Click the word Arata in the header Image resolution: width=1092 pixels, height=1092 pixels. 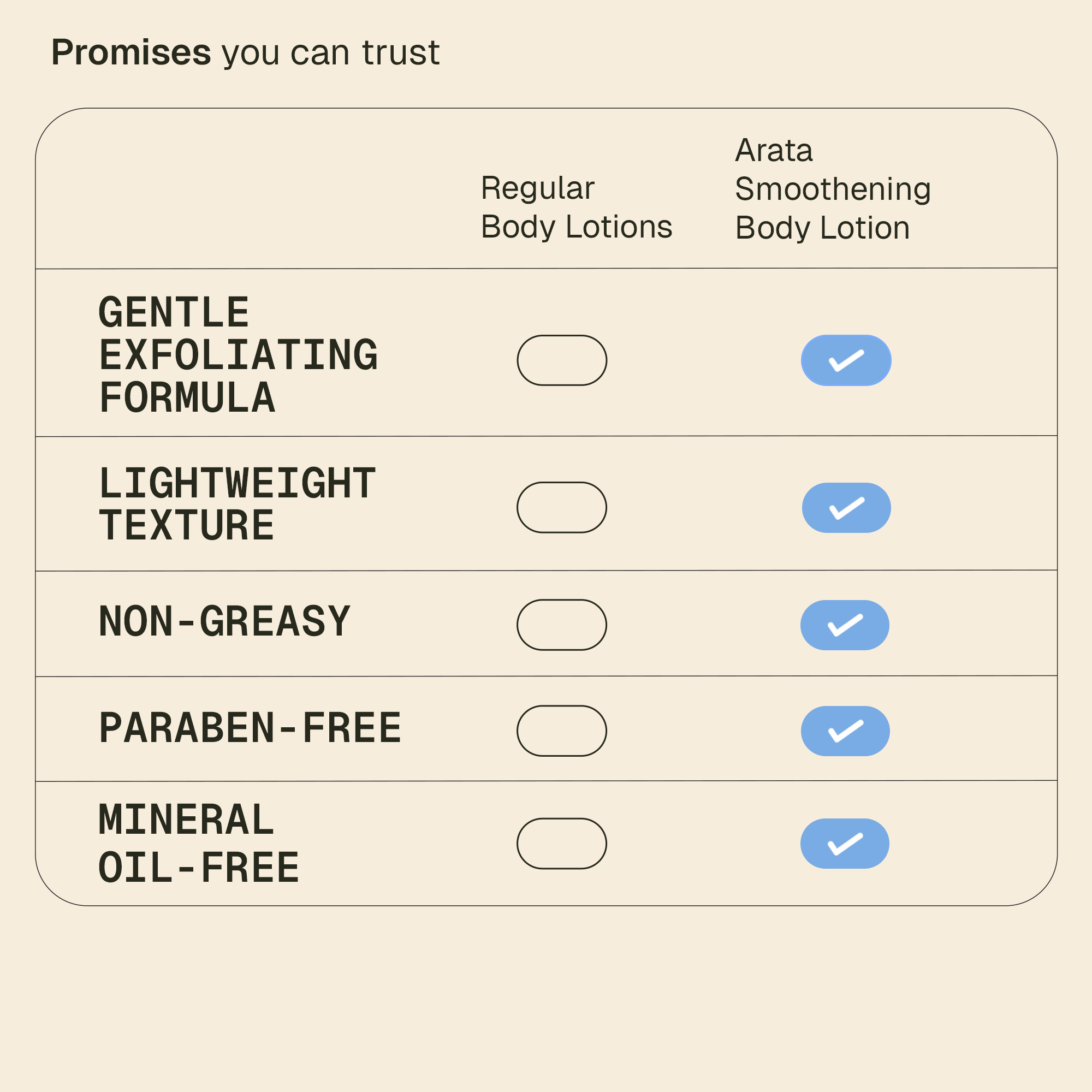(773, 150)
